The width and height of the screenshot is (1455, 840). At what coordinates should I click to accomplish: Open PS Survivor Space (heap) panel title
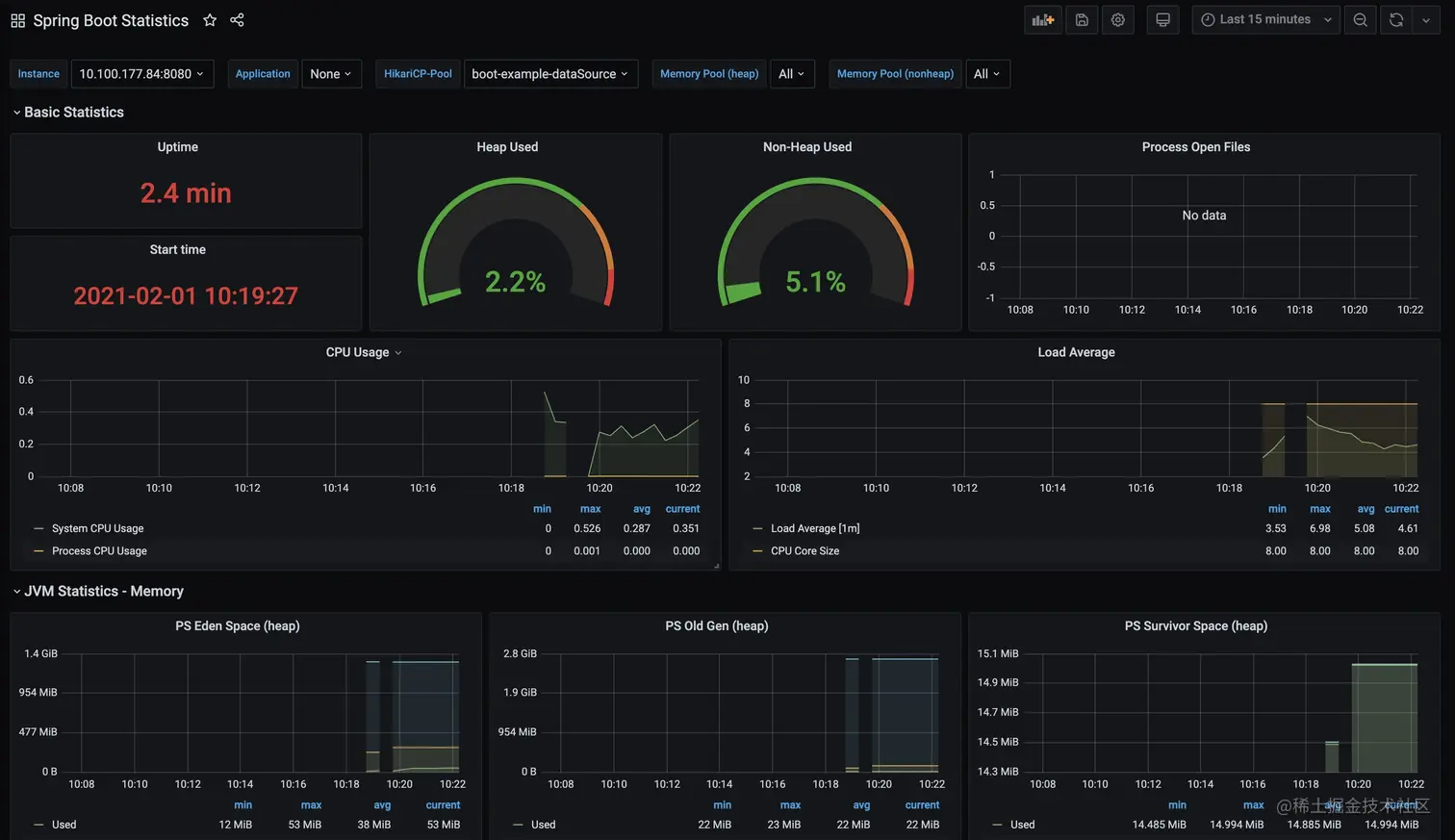(1196, 626)
